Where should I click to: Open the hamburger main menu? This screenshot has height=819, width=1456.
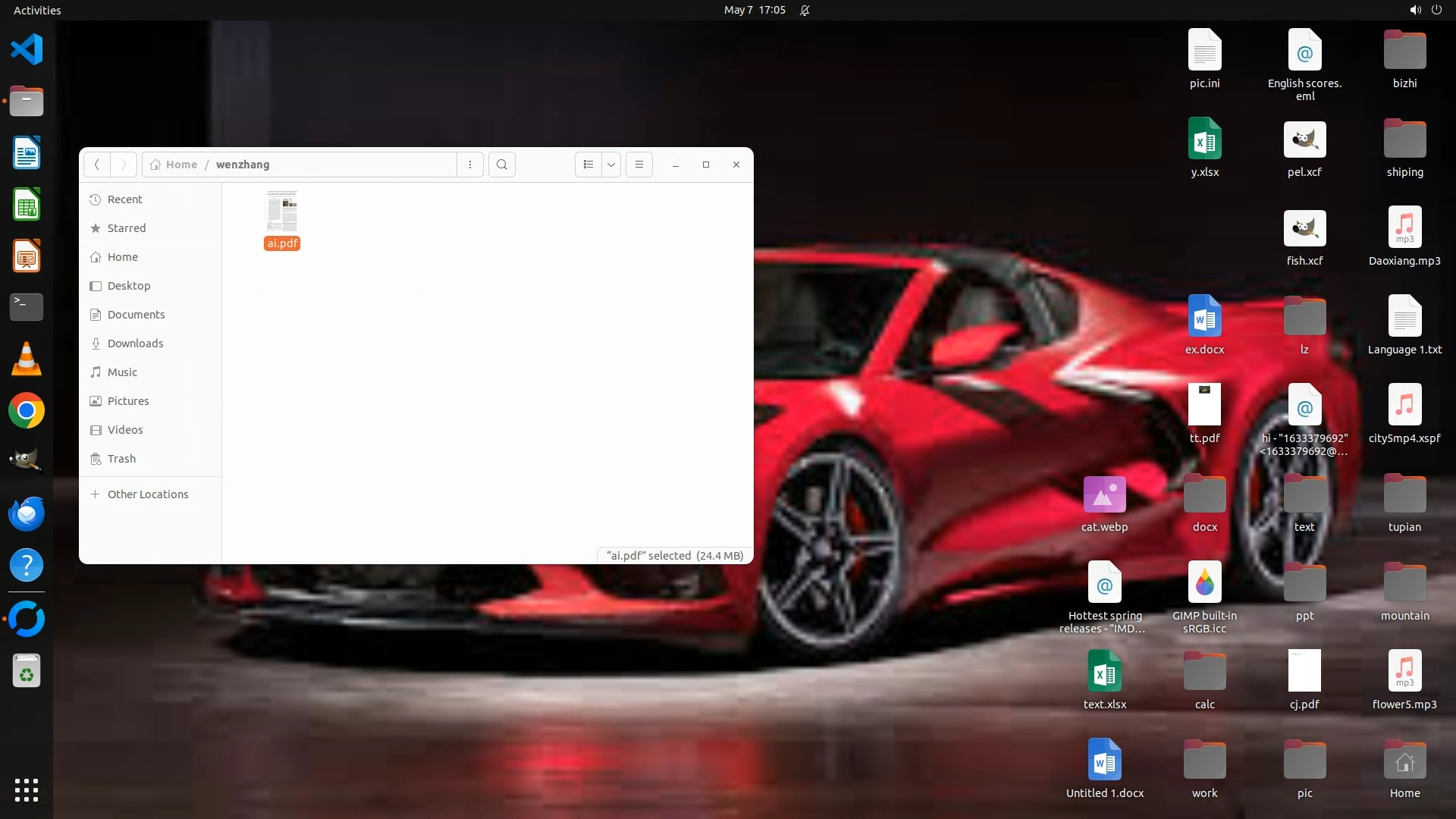[x=639, y=165]
